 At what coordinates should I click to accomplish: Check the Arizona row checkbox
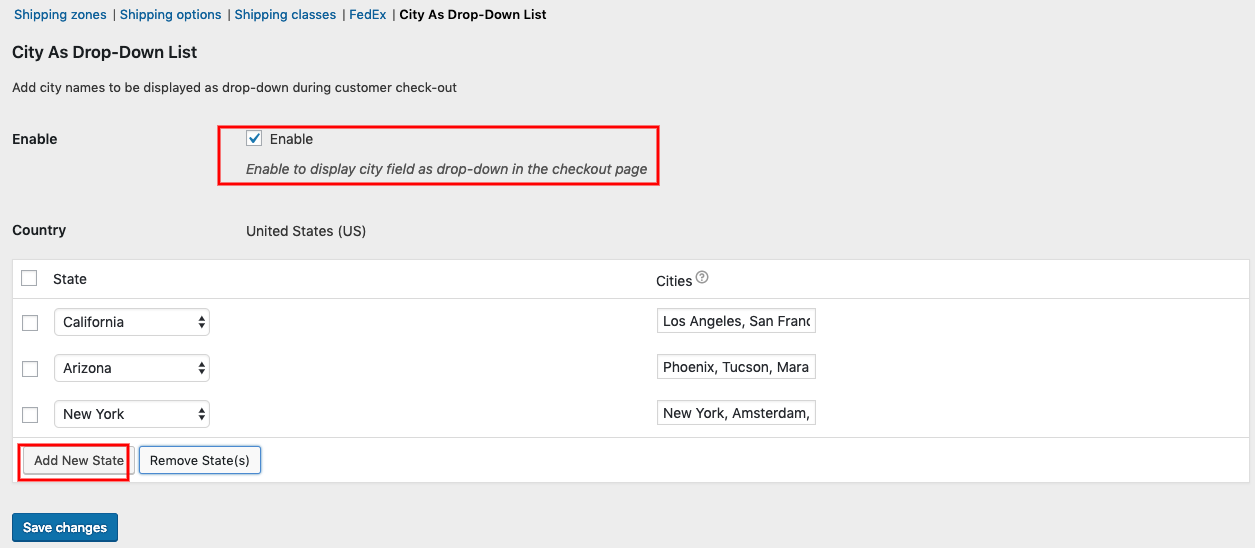click(x=30, y=369)
